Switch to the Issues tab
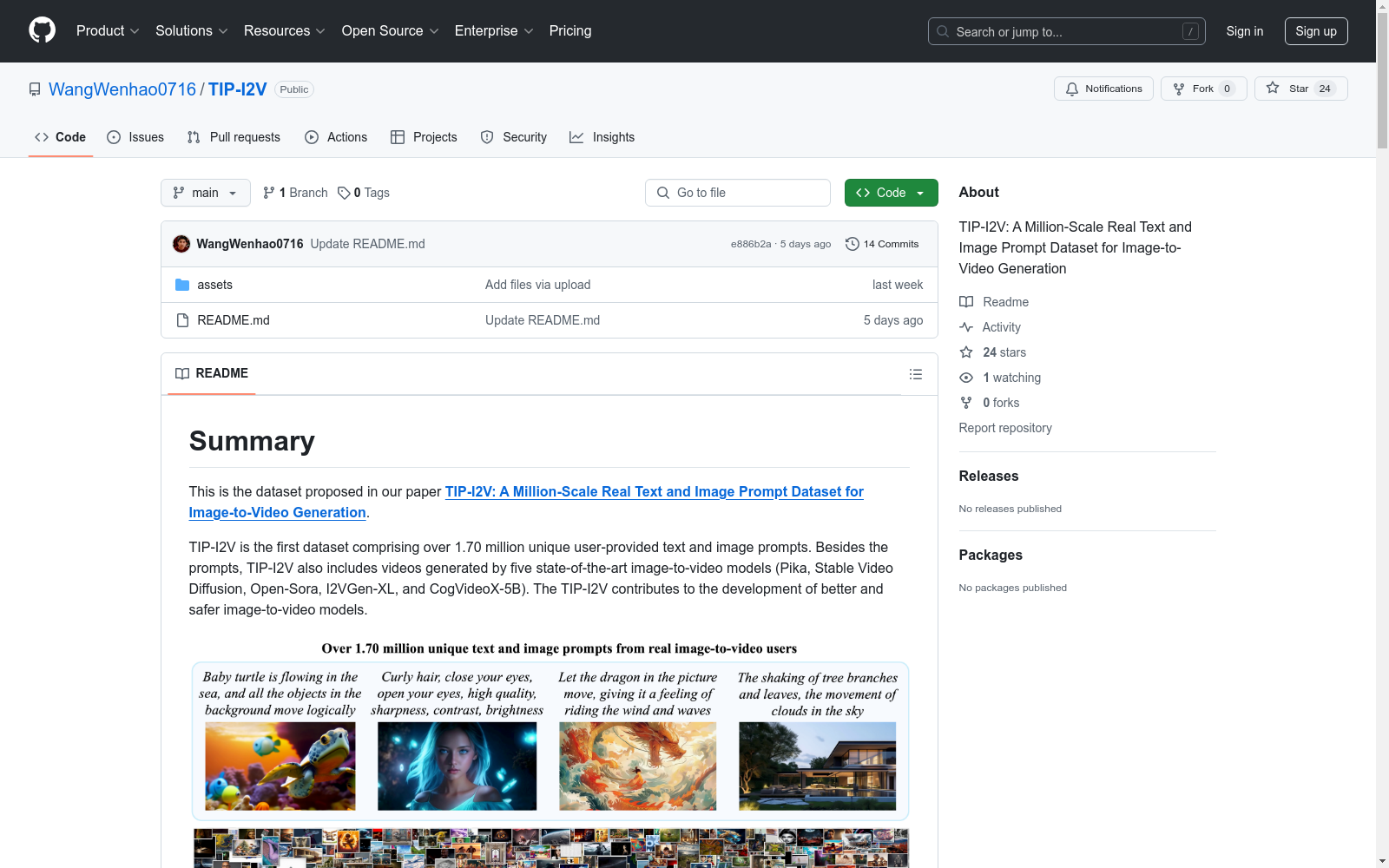The image size is (1389, 868). [x=135, y=137]
